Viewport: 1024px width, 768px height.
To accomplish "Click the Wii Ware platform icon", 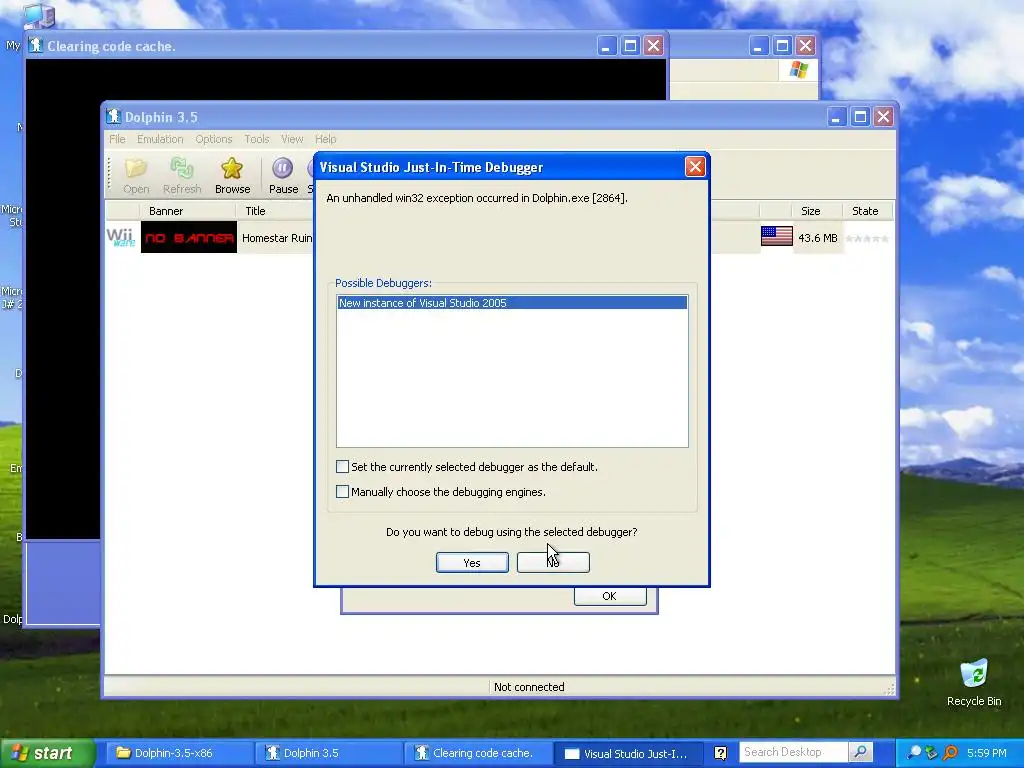I will pos(121,237).
